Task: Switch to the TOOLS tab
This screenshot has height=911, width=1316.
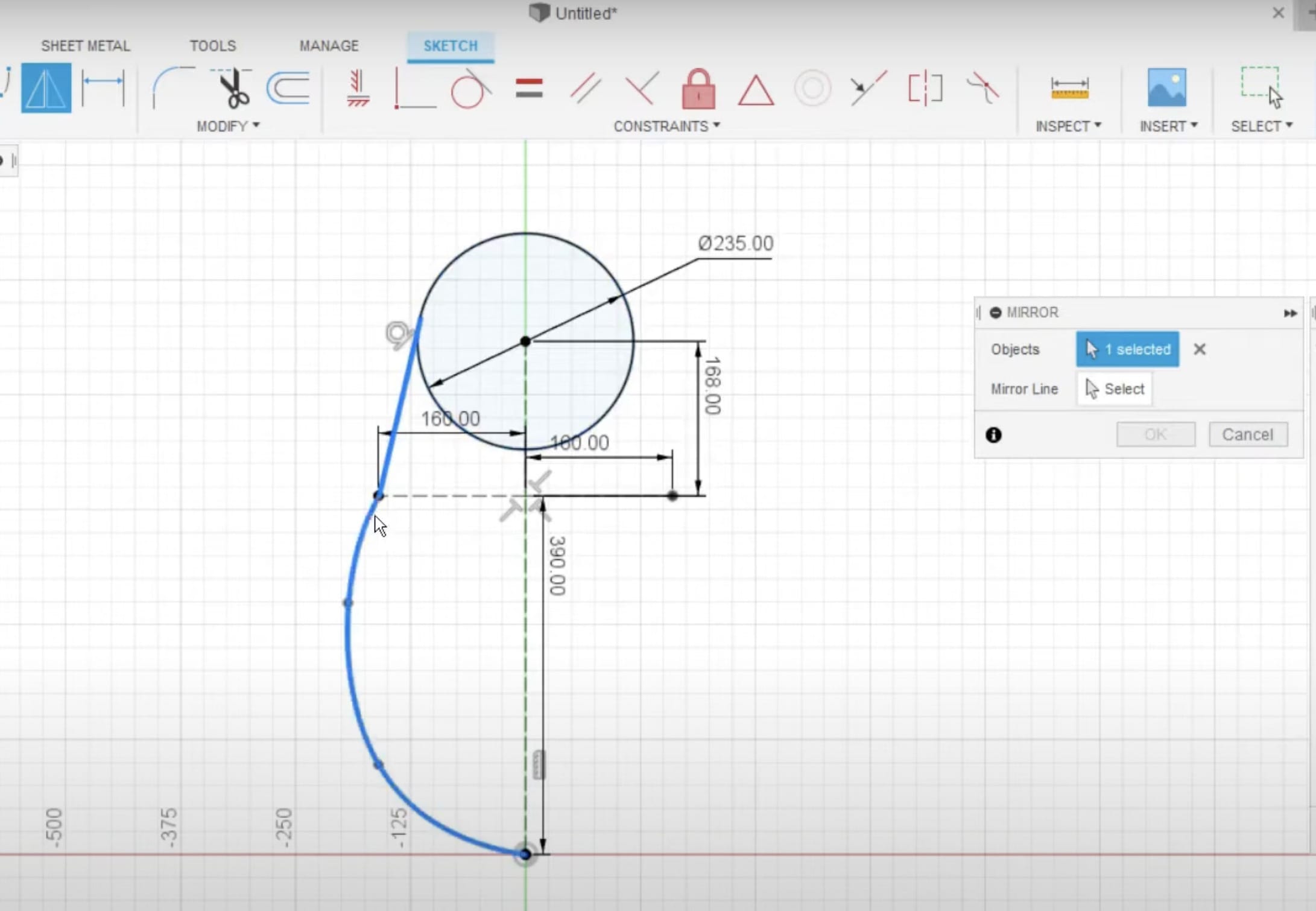Action: pyautogui.click(x=213, y=46)
